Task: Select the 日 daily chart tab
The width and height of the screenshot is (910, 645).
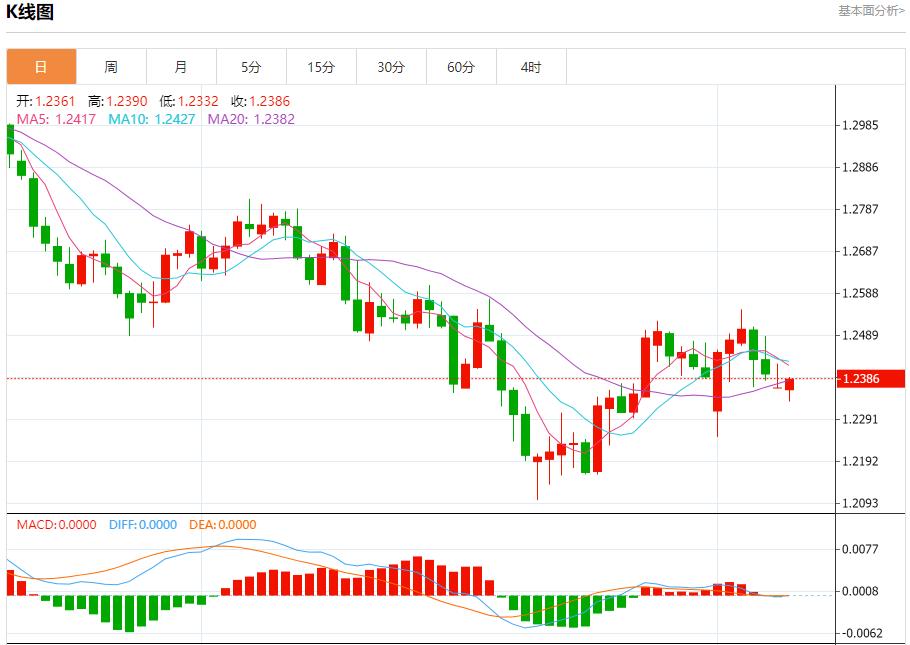Action: [41, 67]
